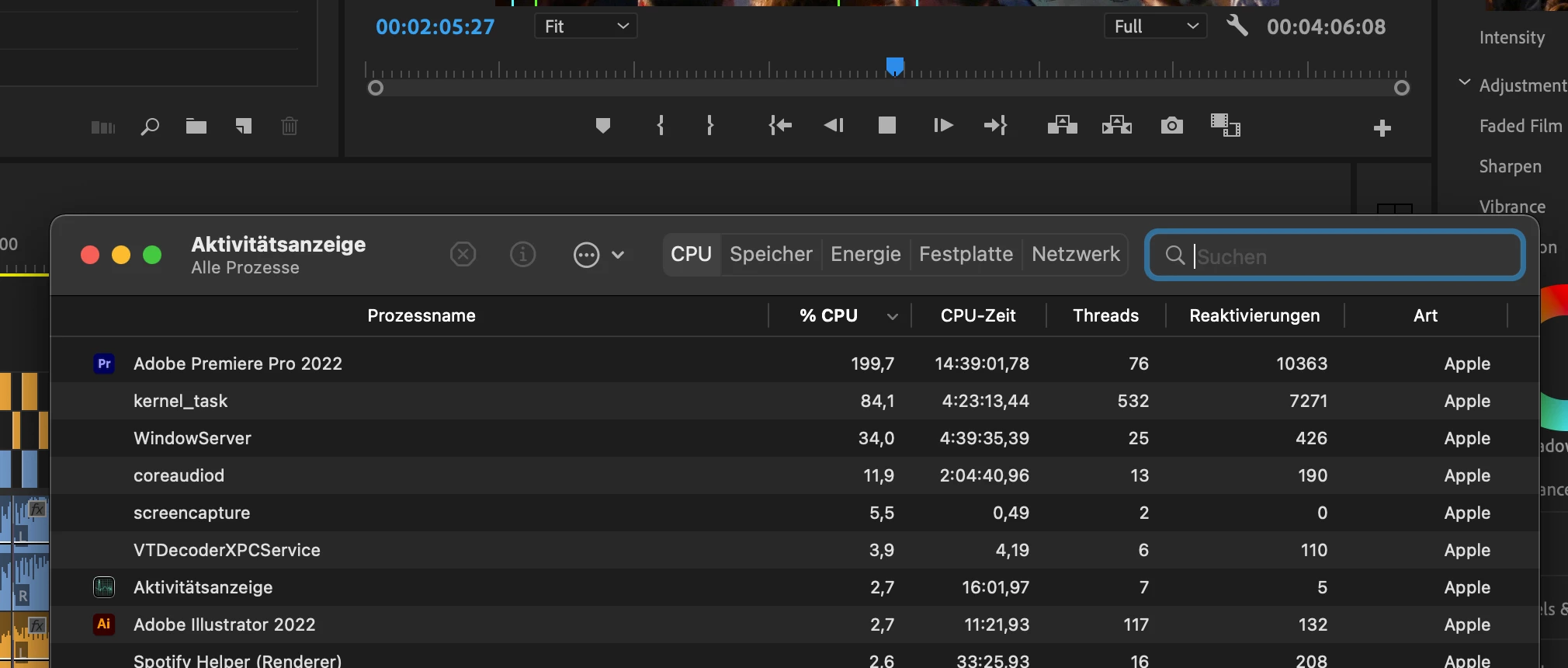
Task: Click the Vibrance control label
Action: [x=1512, y=207]
